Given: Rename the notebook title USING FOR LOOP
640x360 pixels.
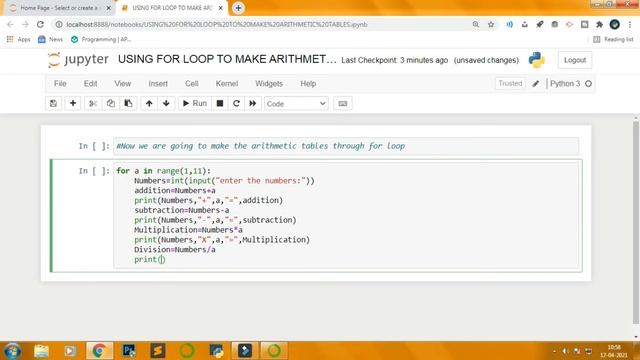Looking at the screenshot, I should [x=227, y=59].
